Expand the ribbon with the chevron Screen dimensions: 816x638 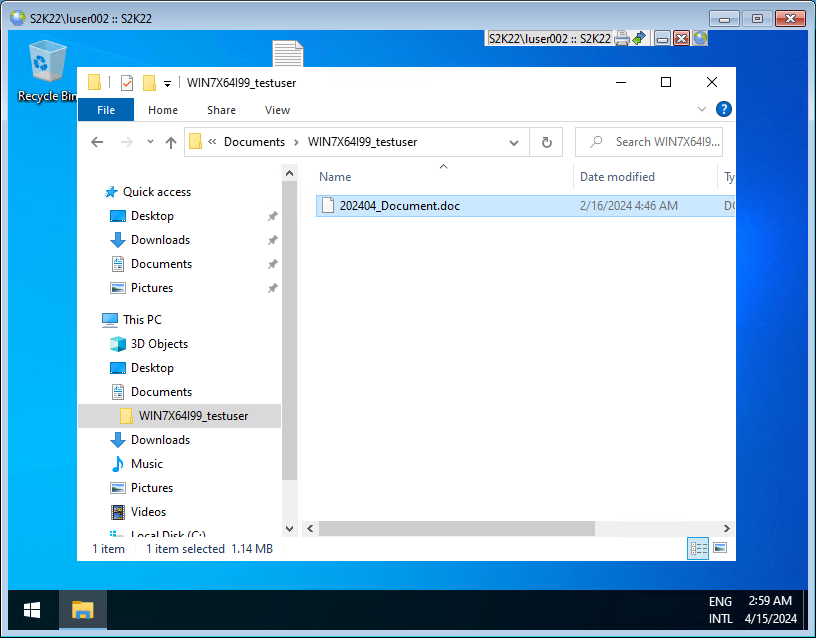701,110
